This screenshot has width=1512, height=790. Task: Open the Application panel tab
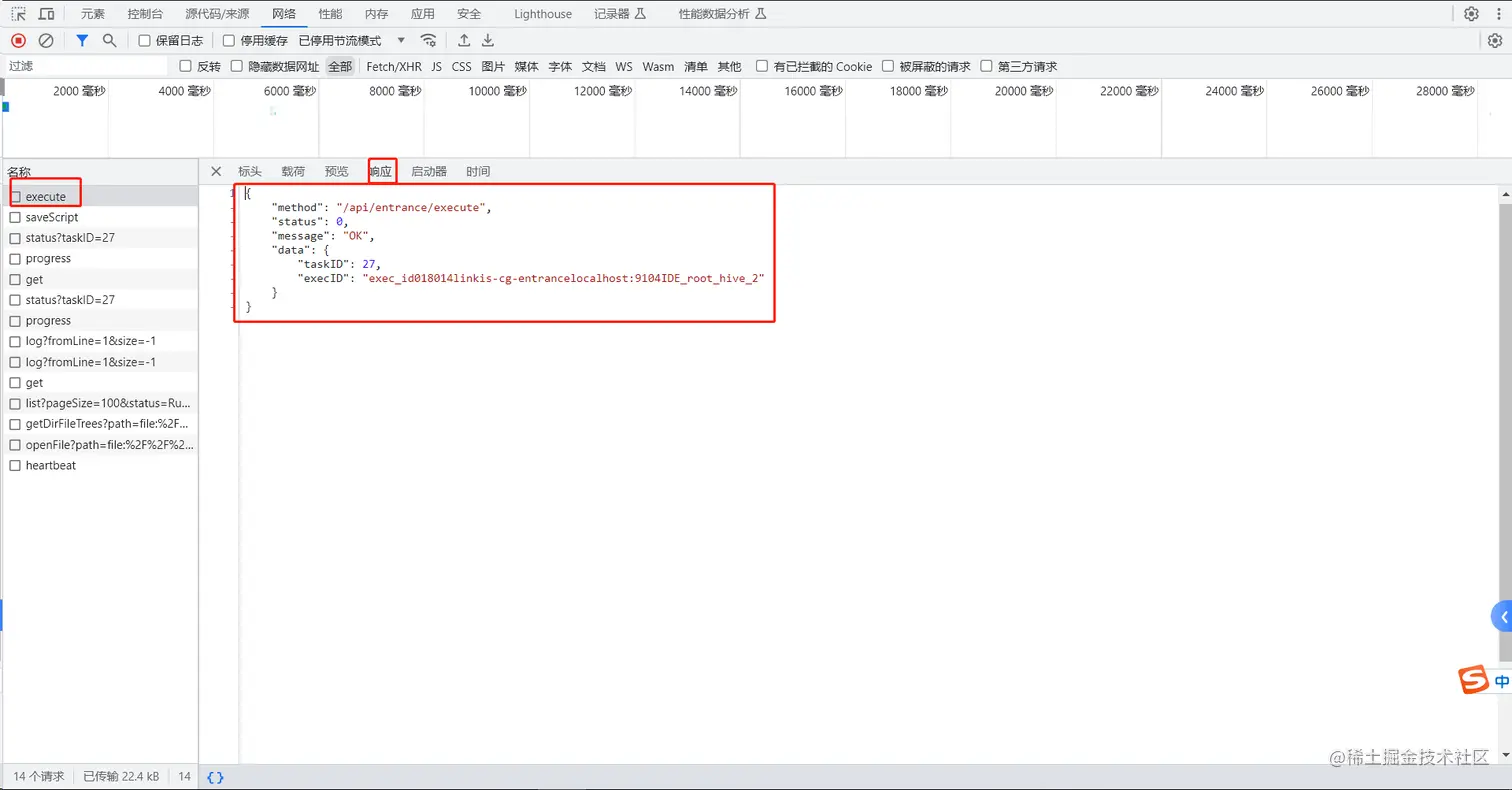[x=423, y=14]
